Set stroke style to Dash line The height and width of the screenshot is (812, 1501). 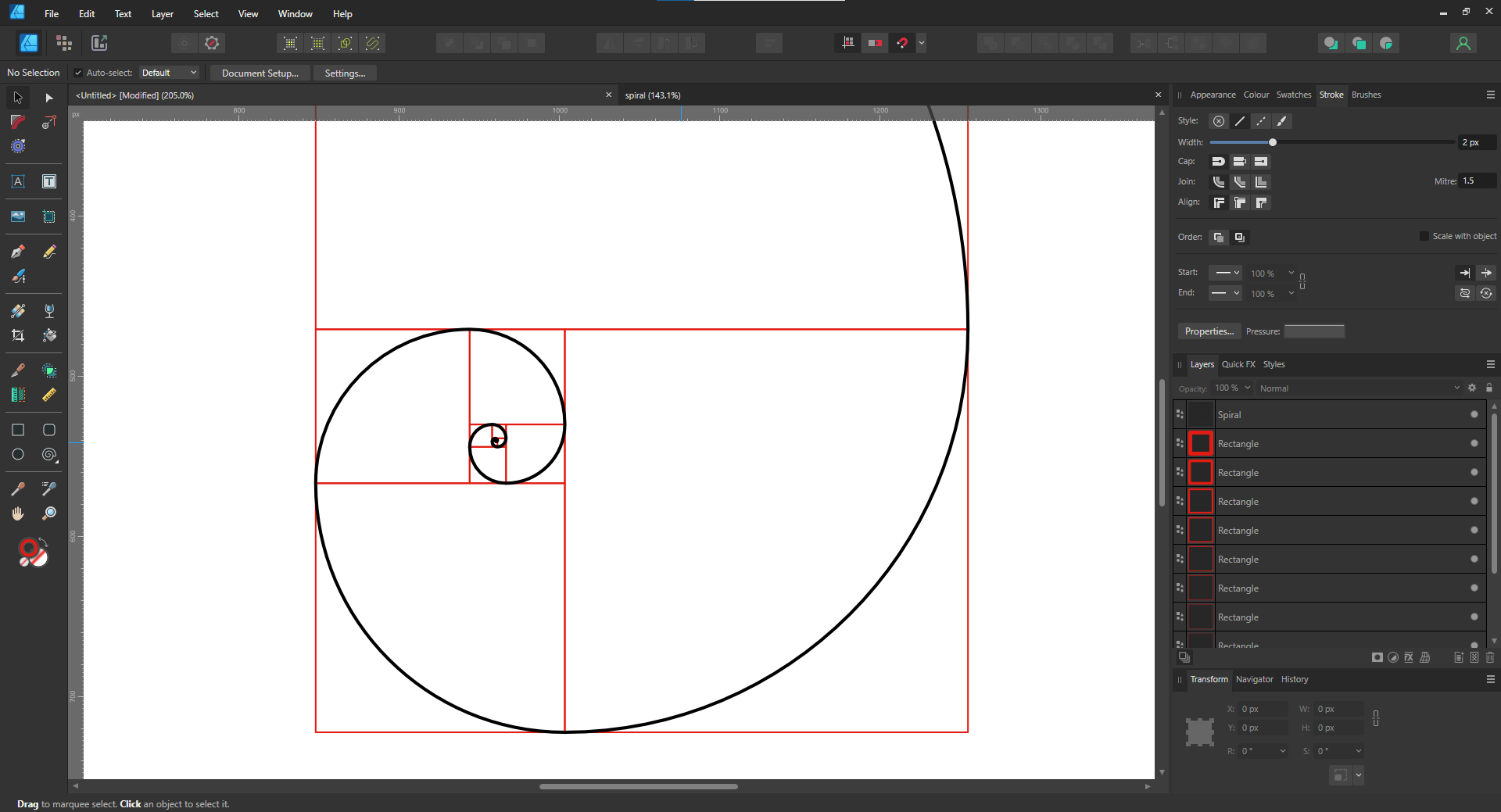coord(1261,121)
